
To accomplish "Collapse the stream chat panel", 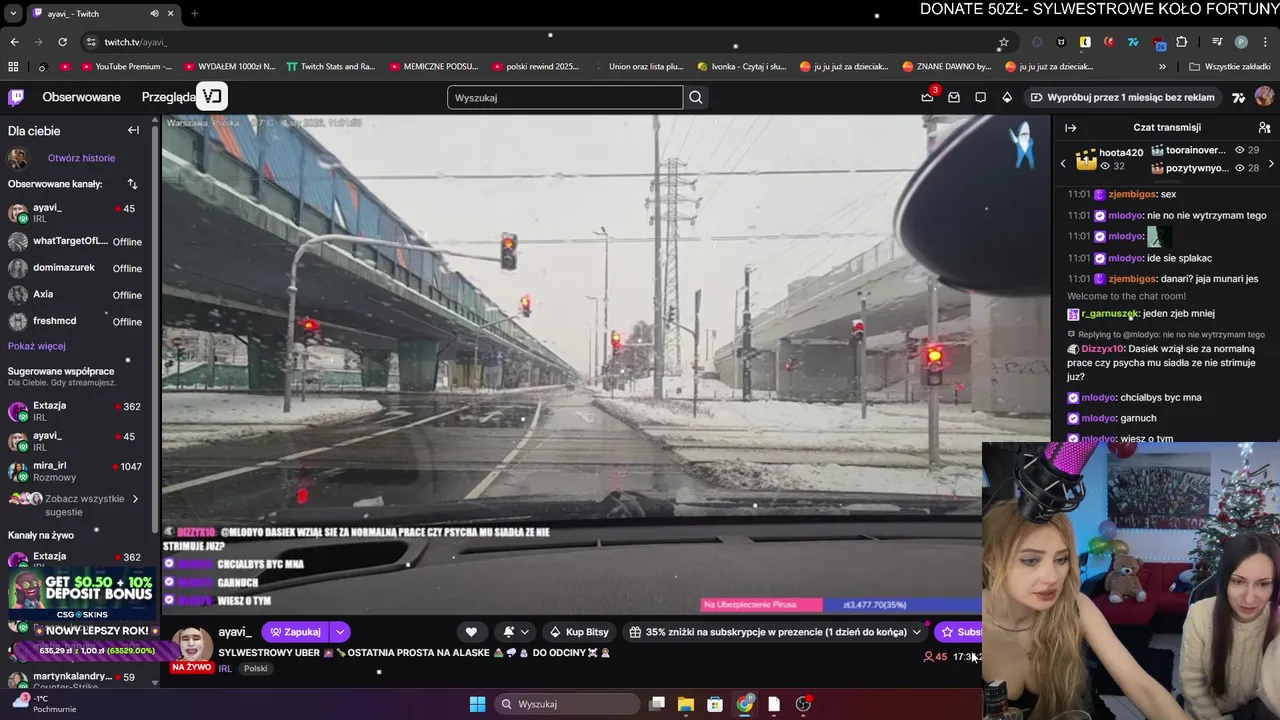I will [1070, 128].
